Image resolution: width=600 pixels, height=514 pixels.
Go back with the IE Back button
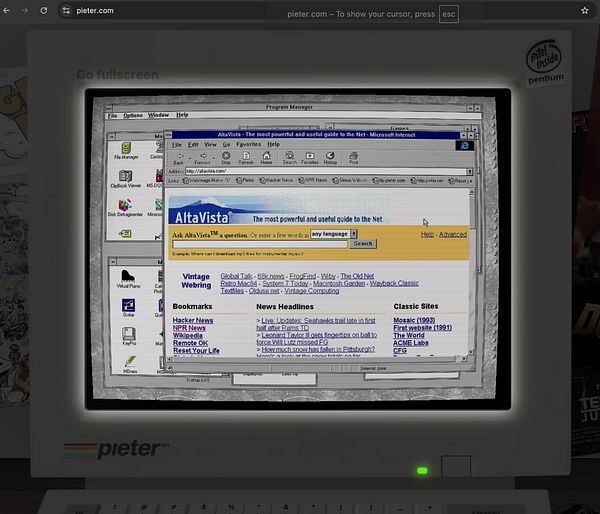(x=179, y=158)
